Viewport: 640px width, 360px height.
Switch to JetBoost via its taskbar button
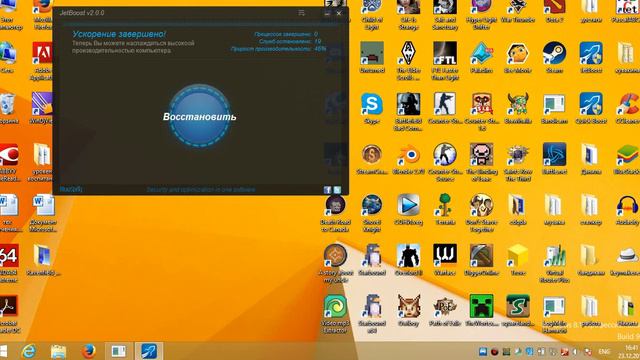[x=149, y=351]
